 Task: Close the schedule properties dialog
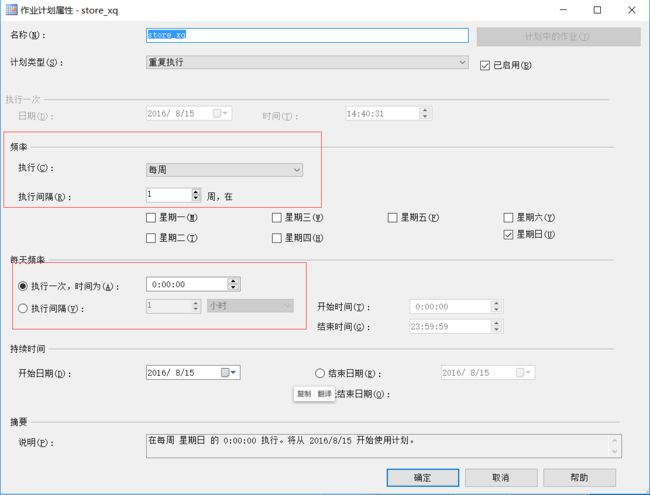631,10
